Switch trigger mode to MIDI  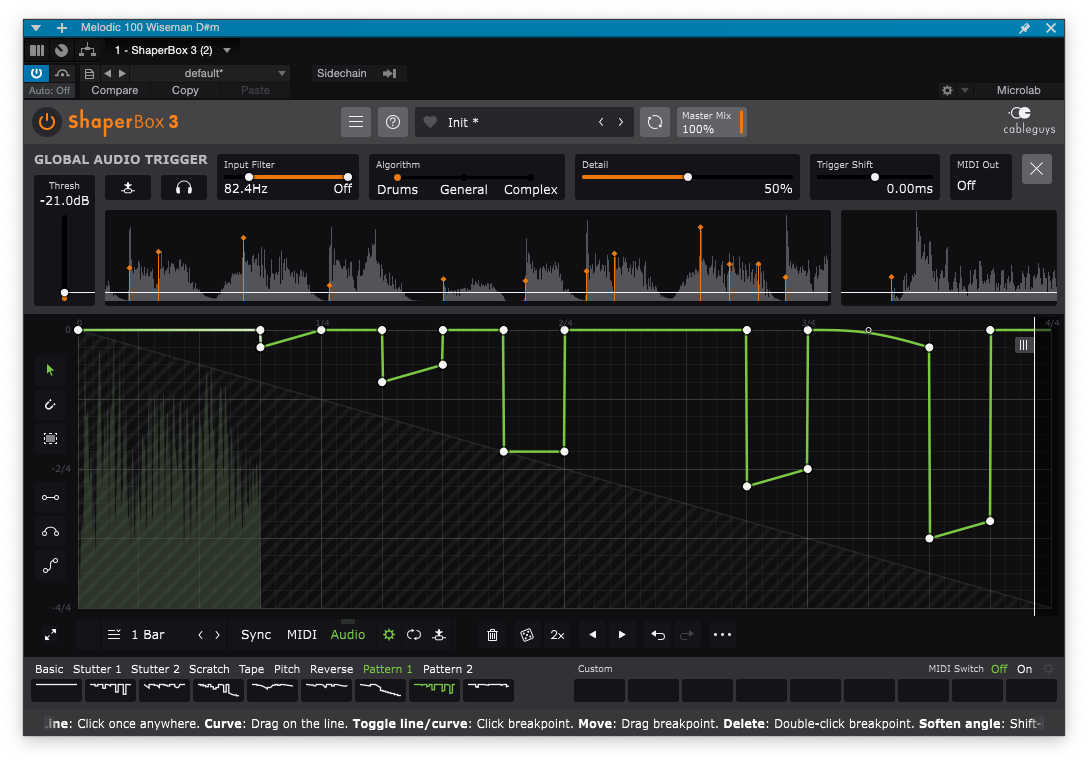(x=302, y=635)
